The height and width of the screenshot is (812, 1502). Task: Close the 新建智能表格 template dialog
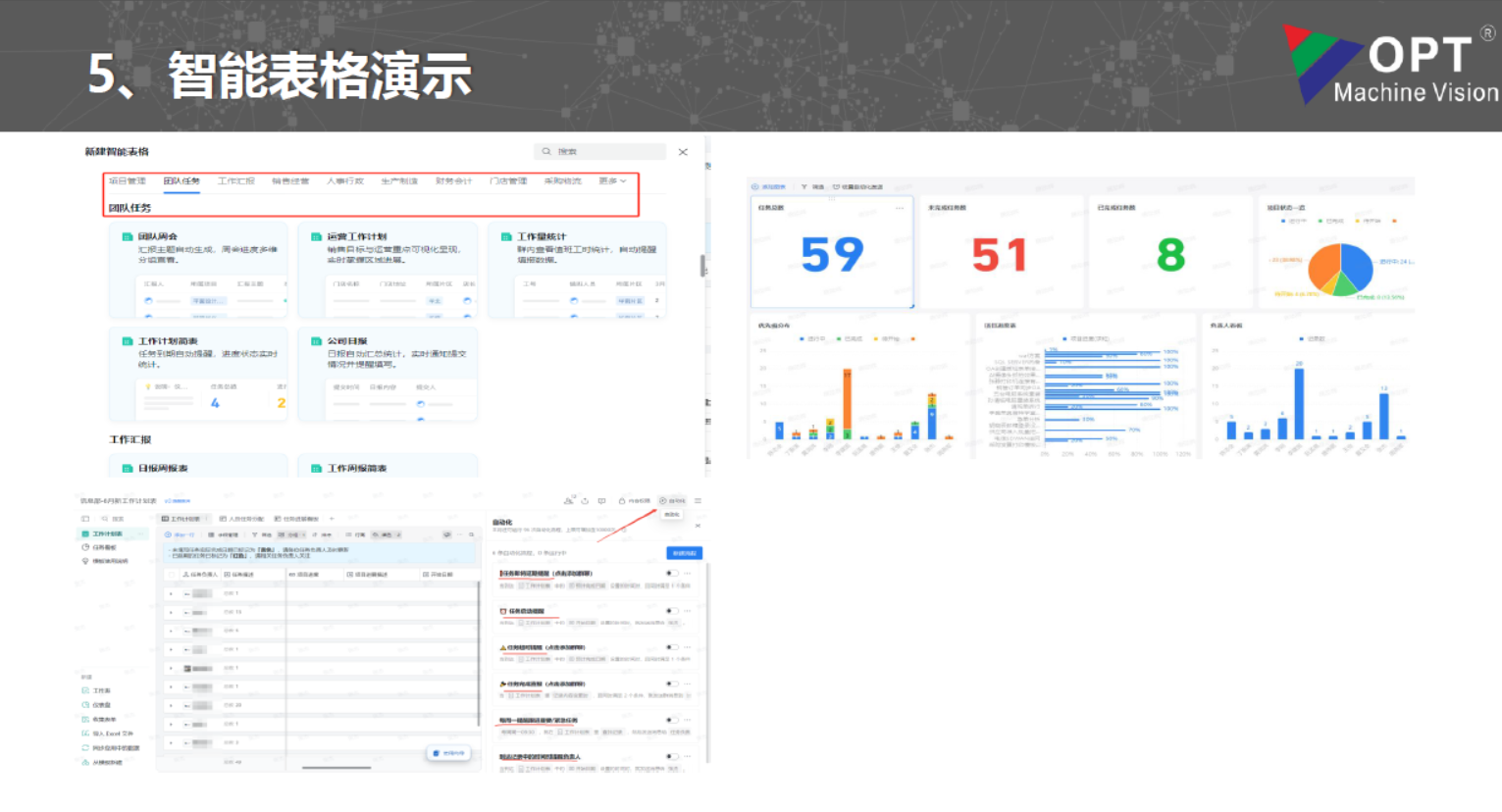683,152
